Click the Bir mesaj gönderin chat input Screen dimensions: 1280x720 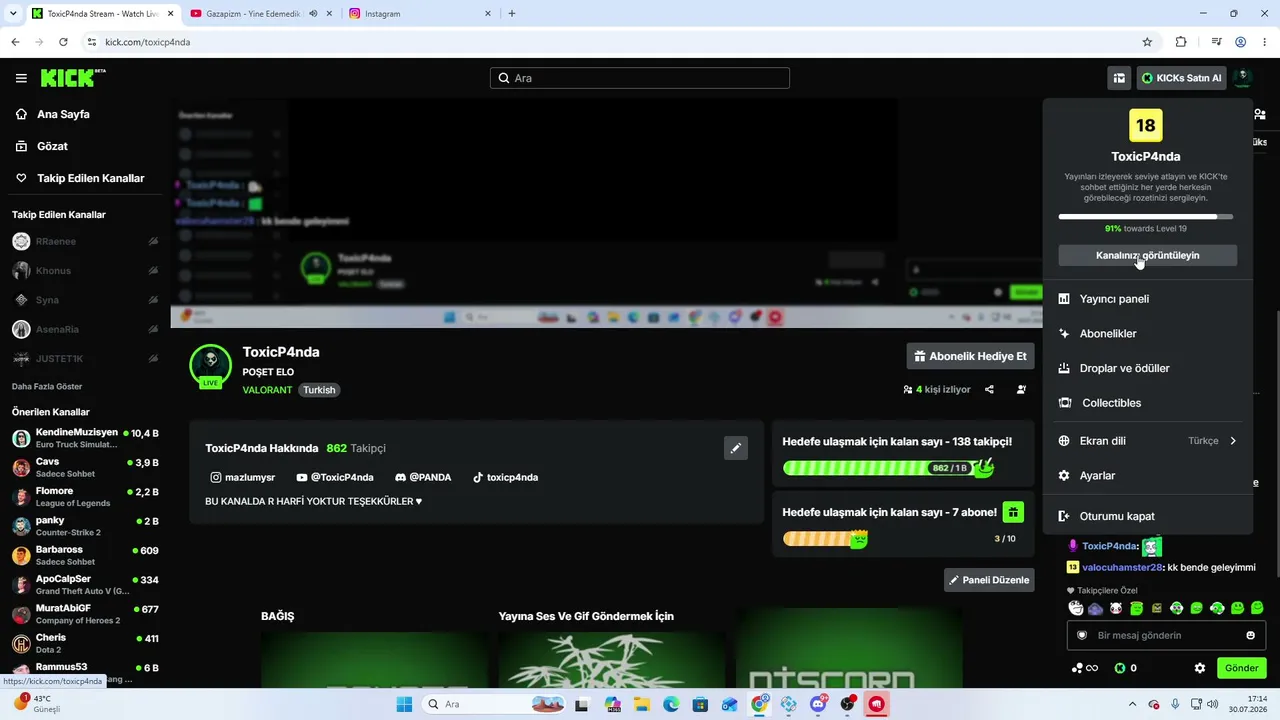click(1167, 635)
